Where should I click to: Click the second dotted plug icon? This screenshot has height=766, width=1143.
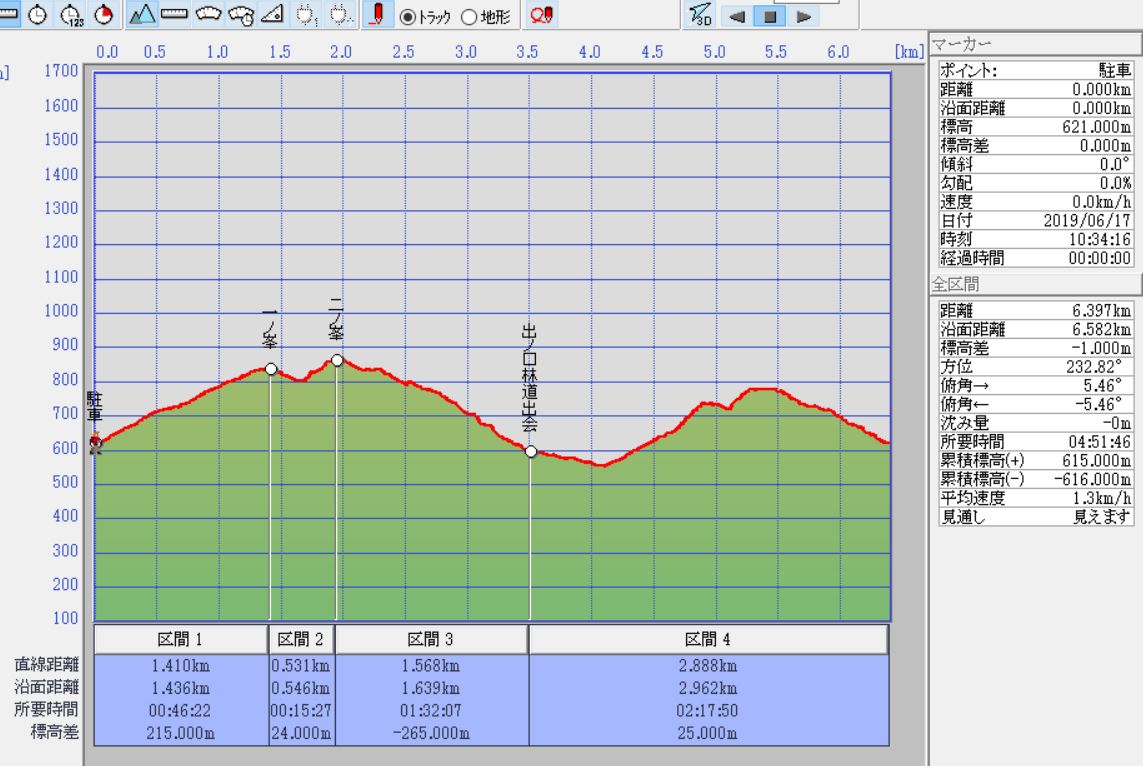tap(340, 15)
